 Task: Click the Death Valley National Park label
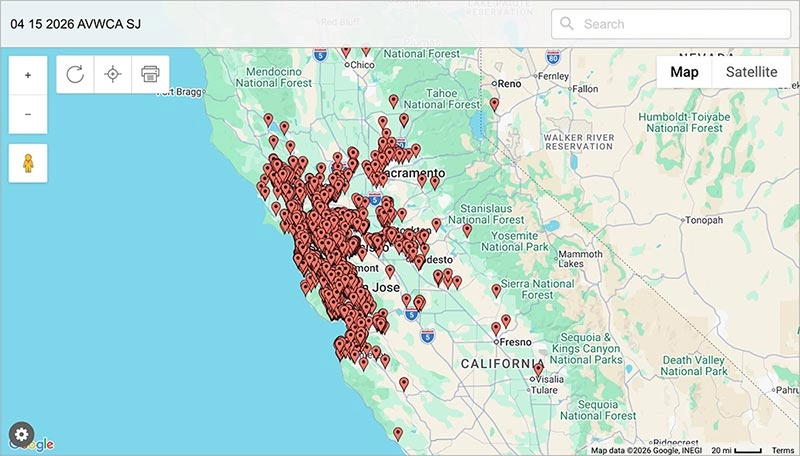point(694,366)
